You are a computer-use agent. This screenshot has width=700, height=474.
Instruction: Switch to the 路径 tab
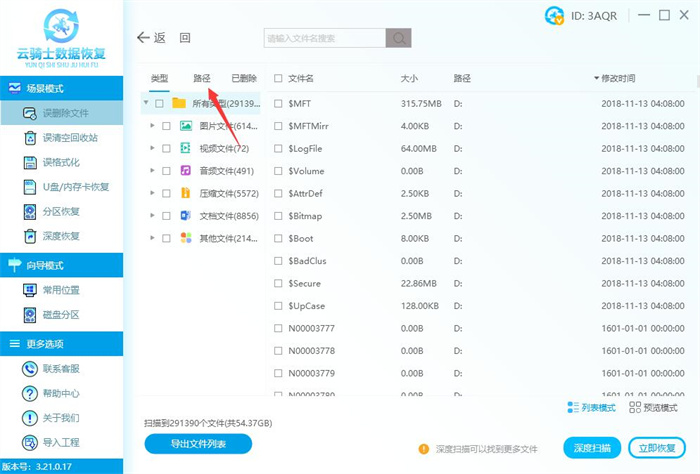(202, 78)
